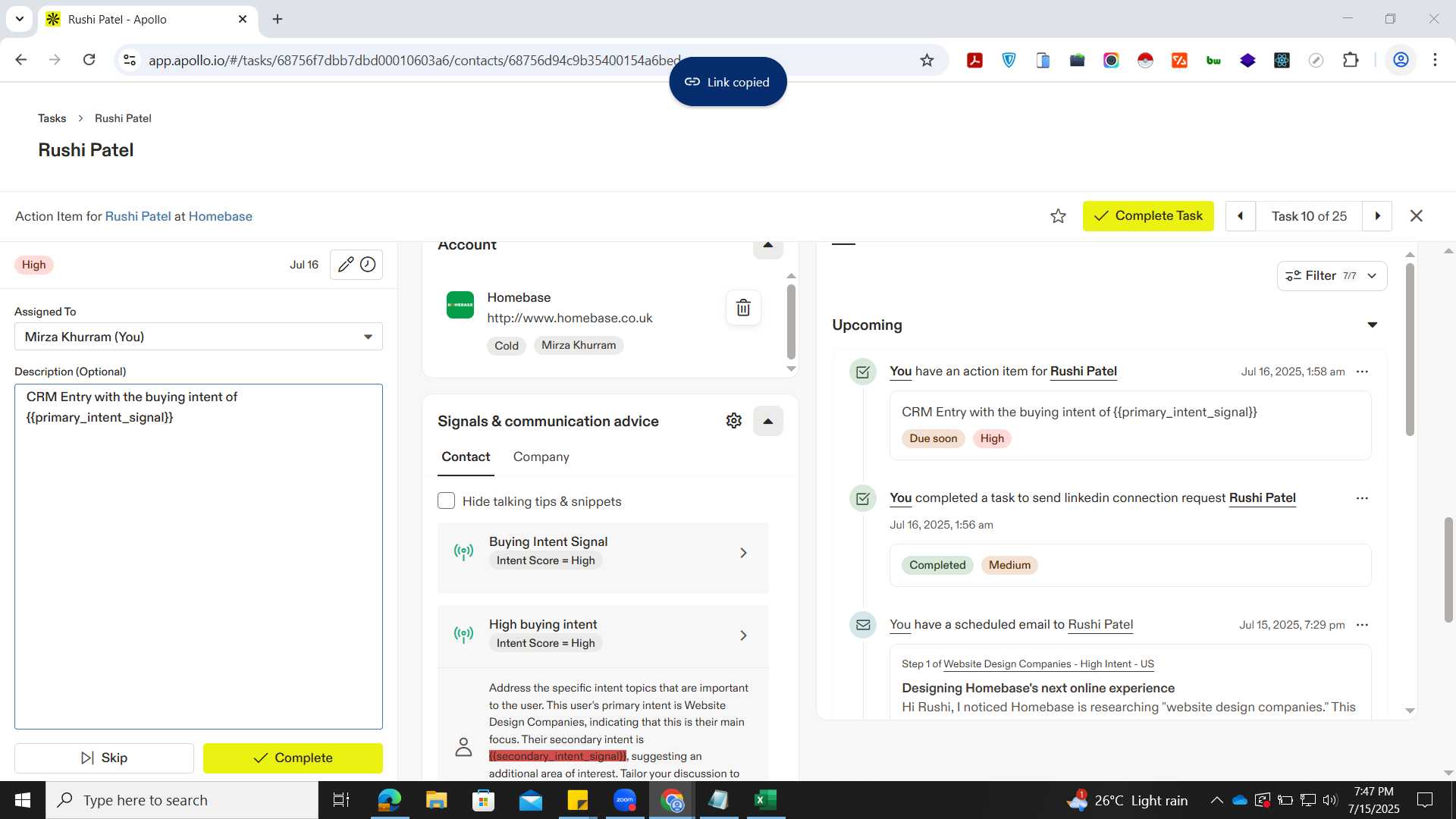Screen dimensions: 1456x819
Task: Open Zoom from the taskbar
Action: [x=625, y=800]
